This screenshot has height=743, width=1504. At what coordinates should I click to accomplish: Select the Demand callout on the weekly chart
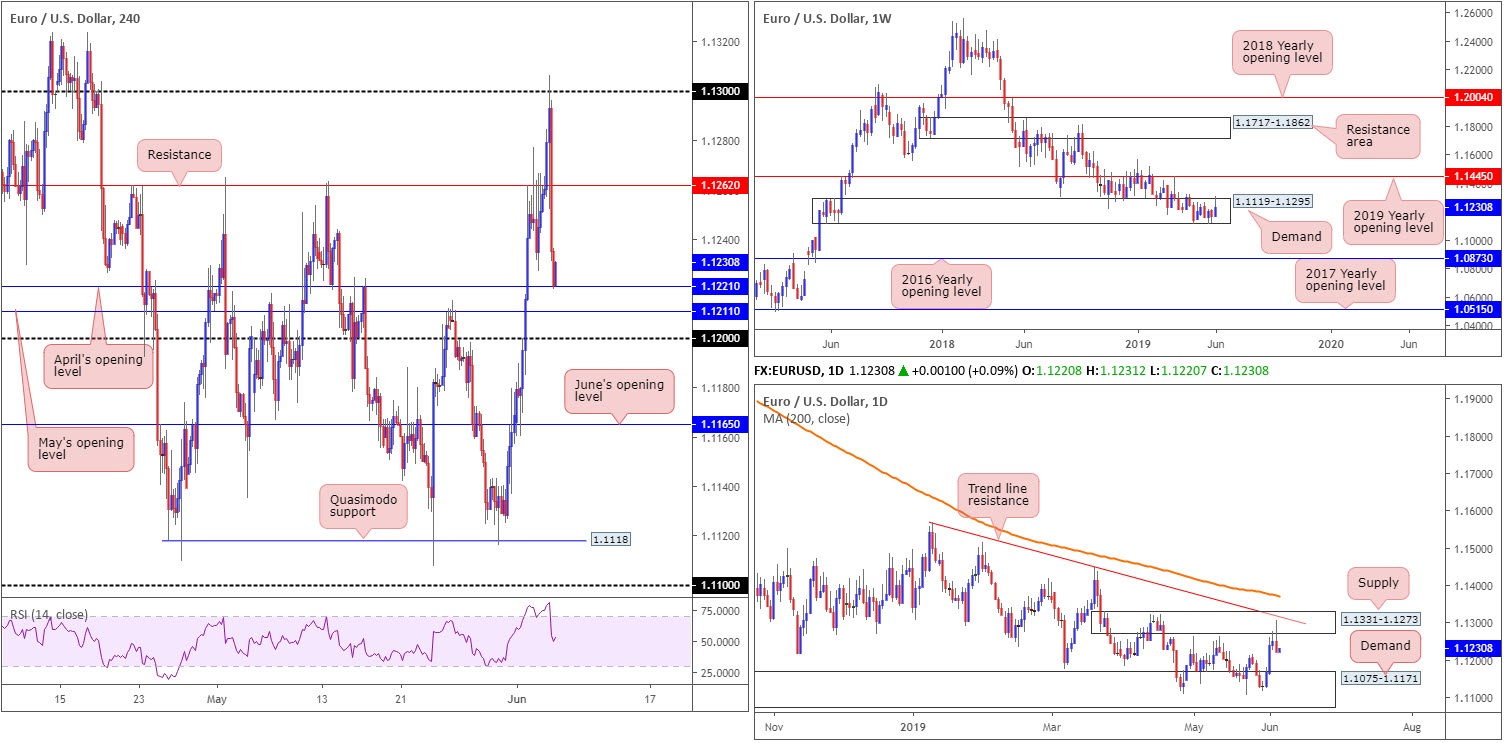[x=1298, y=237]
